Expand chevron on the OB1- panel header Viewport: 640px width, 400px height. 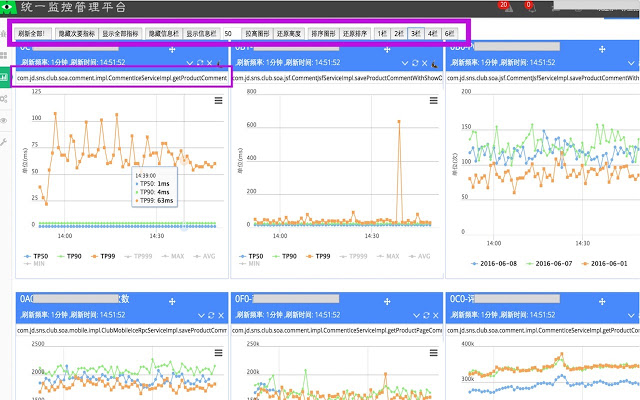coord(404,63)
